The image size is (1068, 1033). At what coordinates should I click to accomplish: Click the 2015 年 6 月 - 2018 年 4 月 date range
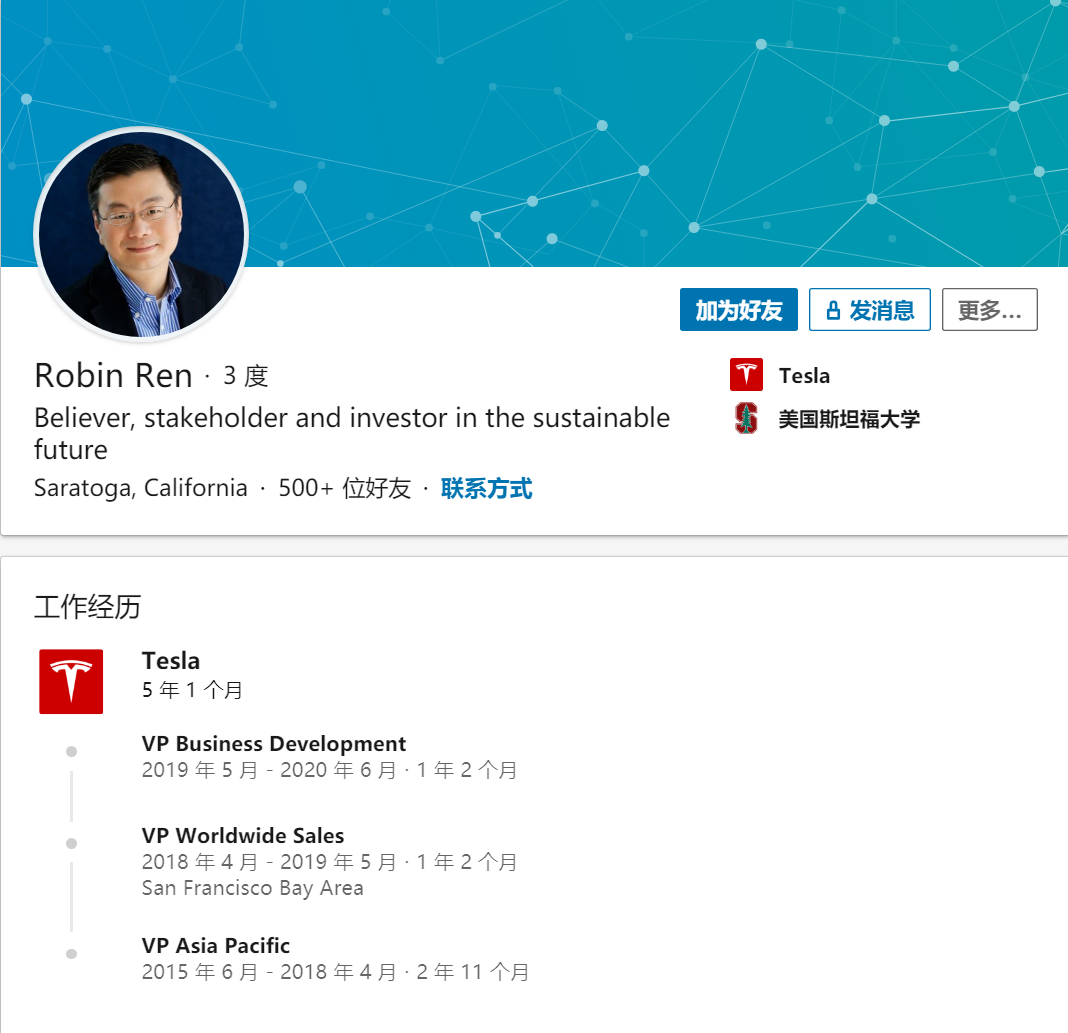pyautogui.click(x=269, y=972)
